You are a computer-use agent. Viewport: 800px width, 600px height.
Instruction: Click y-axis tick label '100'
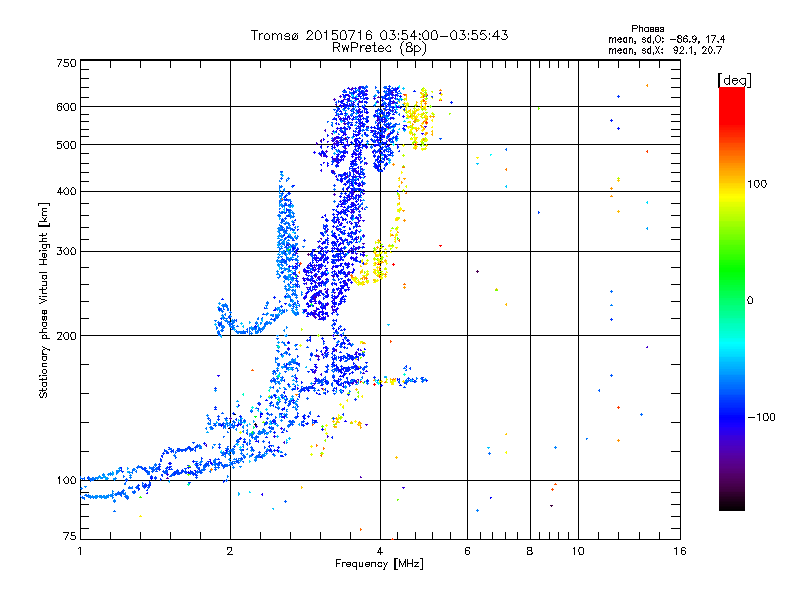[x=66, y=480]
